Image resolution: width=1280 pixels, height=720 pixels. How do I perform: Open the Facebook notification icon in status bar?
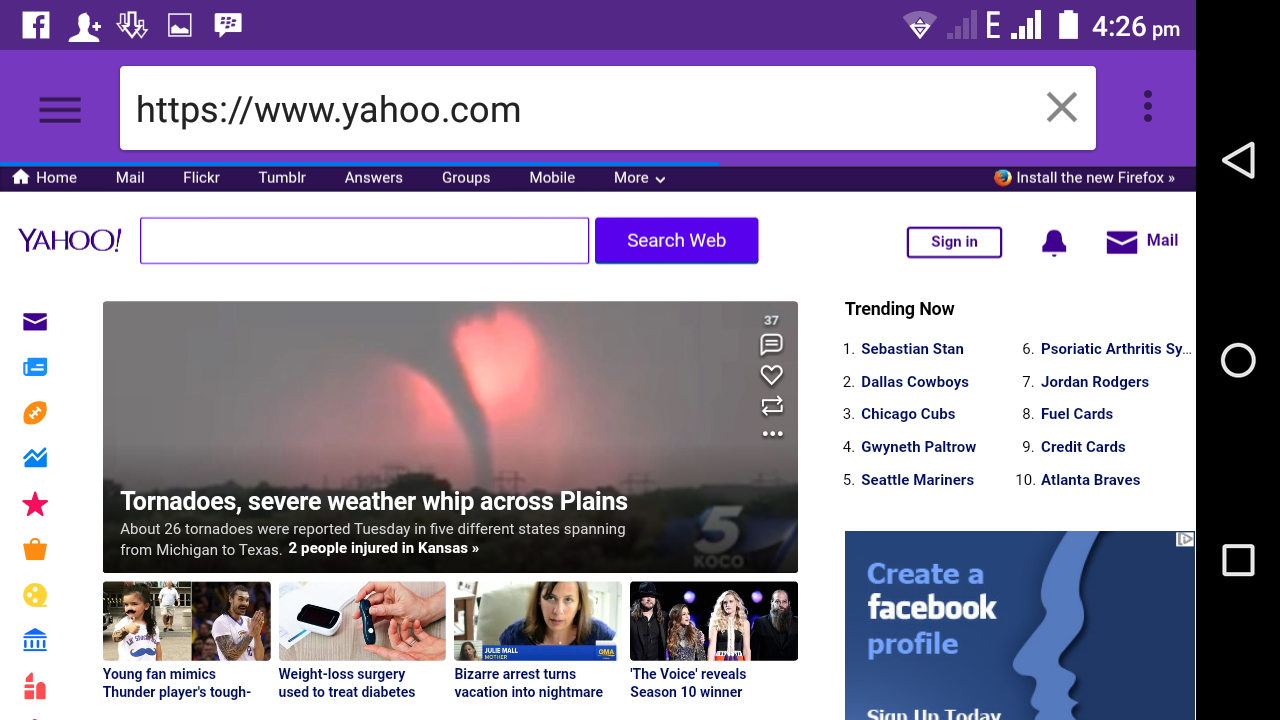coord(36,25)
